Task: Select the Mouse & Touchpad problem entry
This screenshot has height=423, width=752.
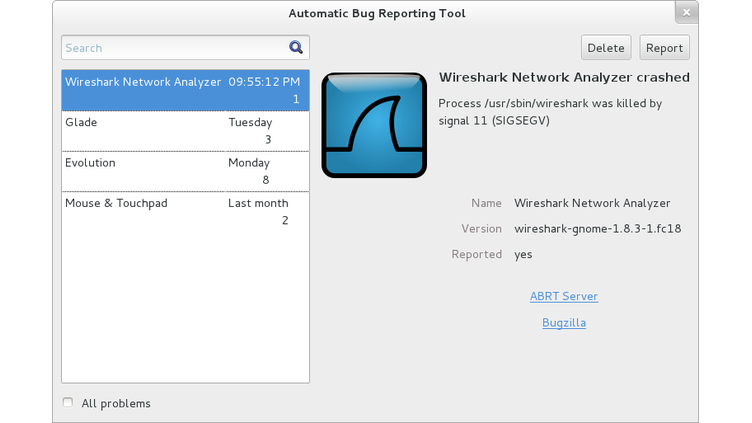Action: (x=185, y=212)
